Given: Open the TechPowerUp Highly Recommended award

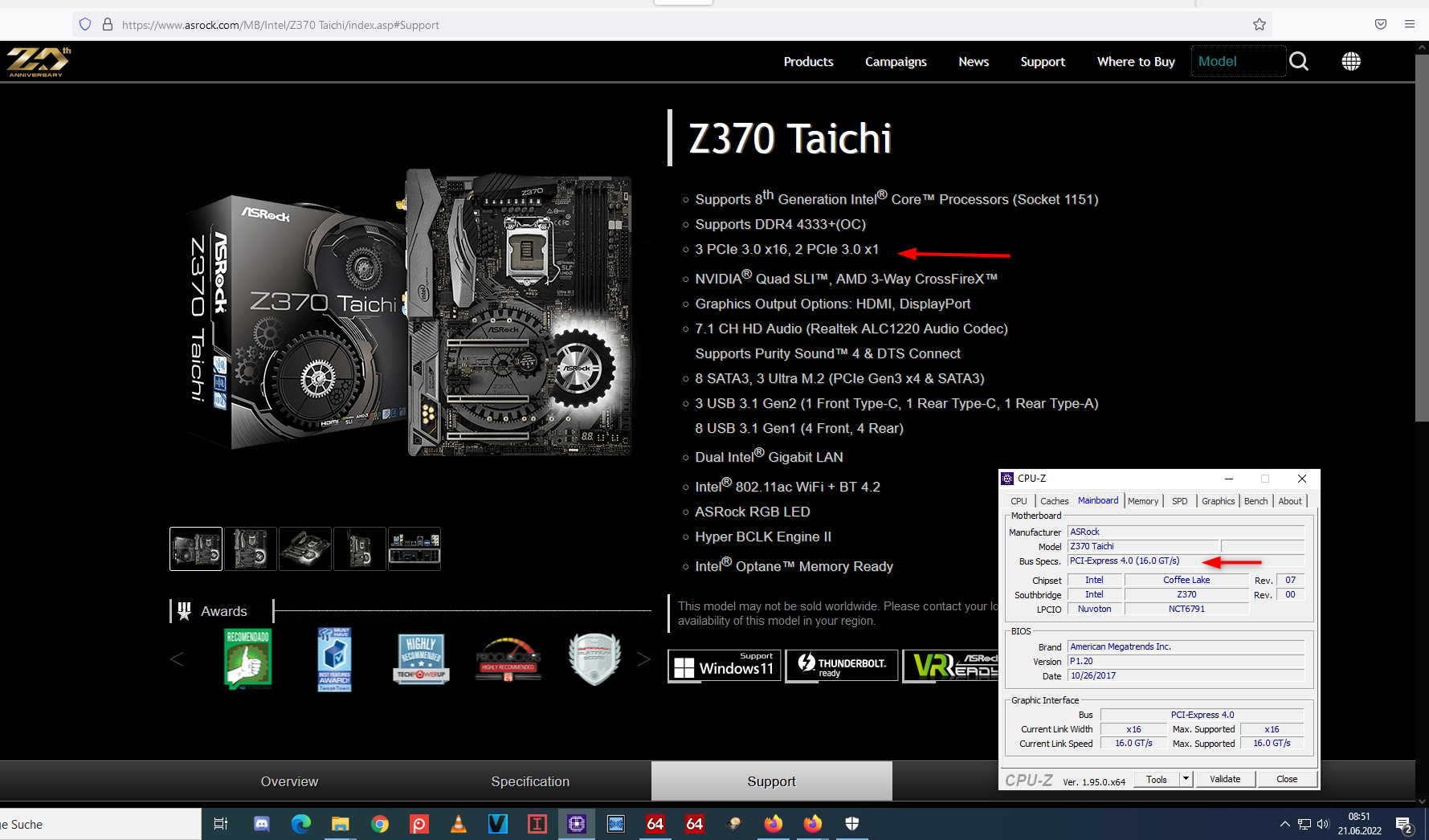Looking at the screenshot, I should (421, 659).
